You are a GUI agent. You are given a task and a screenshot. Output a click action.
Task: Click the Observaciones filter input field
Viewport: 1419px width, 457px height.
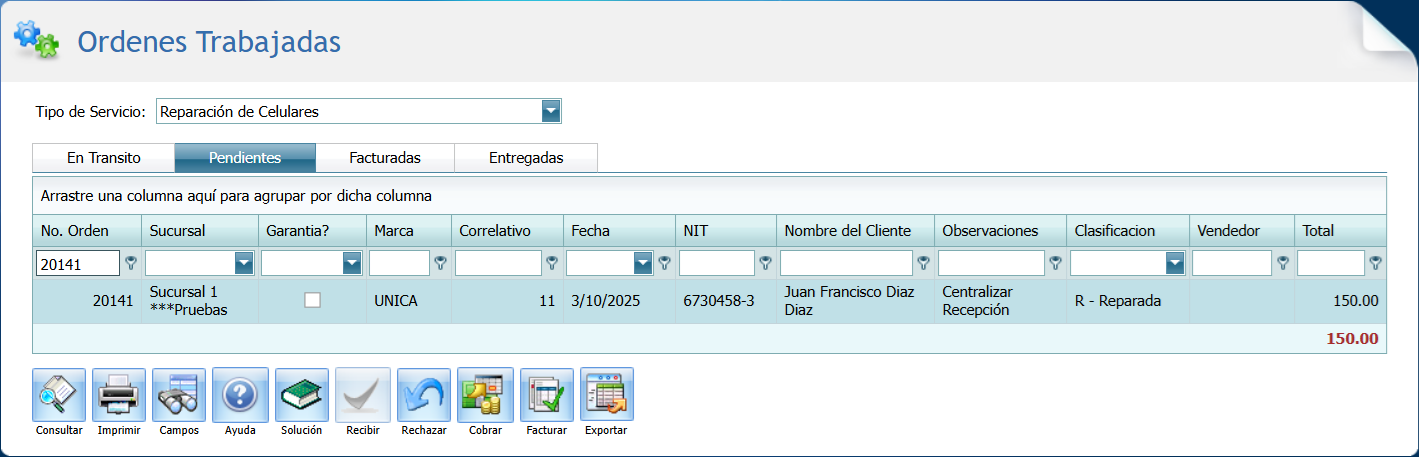(992, 264)
